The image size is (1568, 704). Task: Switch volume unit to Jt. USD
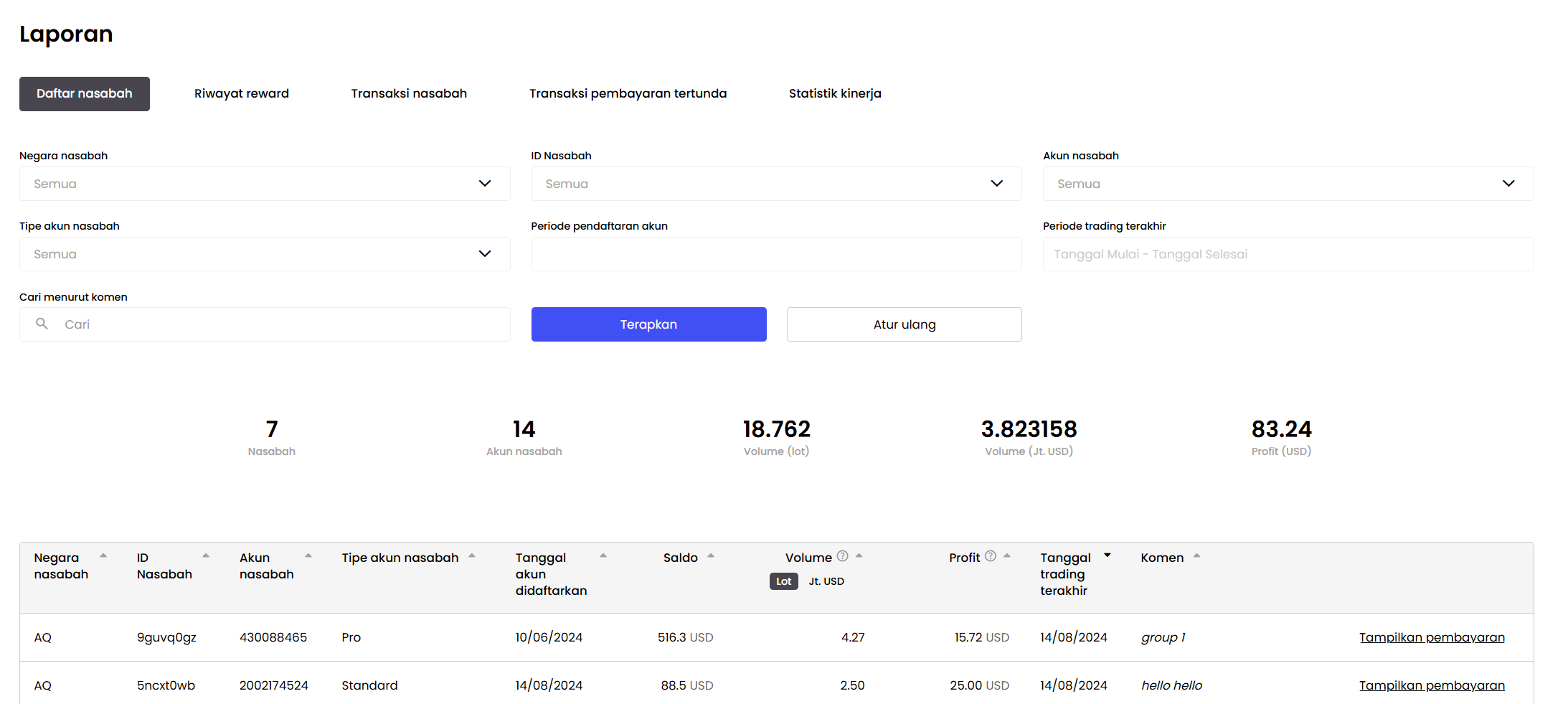click(x=826, y=581)
